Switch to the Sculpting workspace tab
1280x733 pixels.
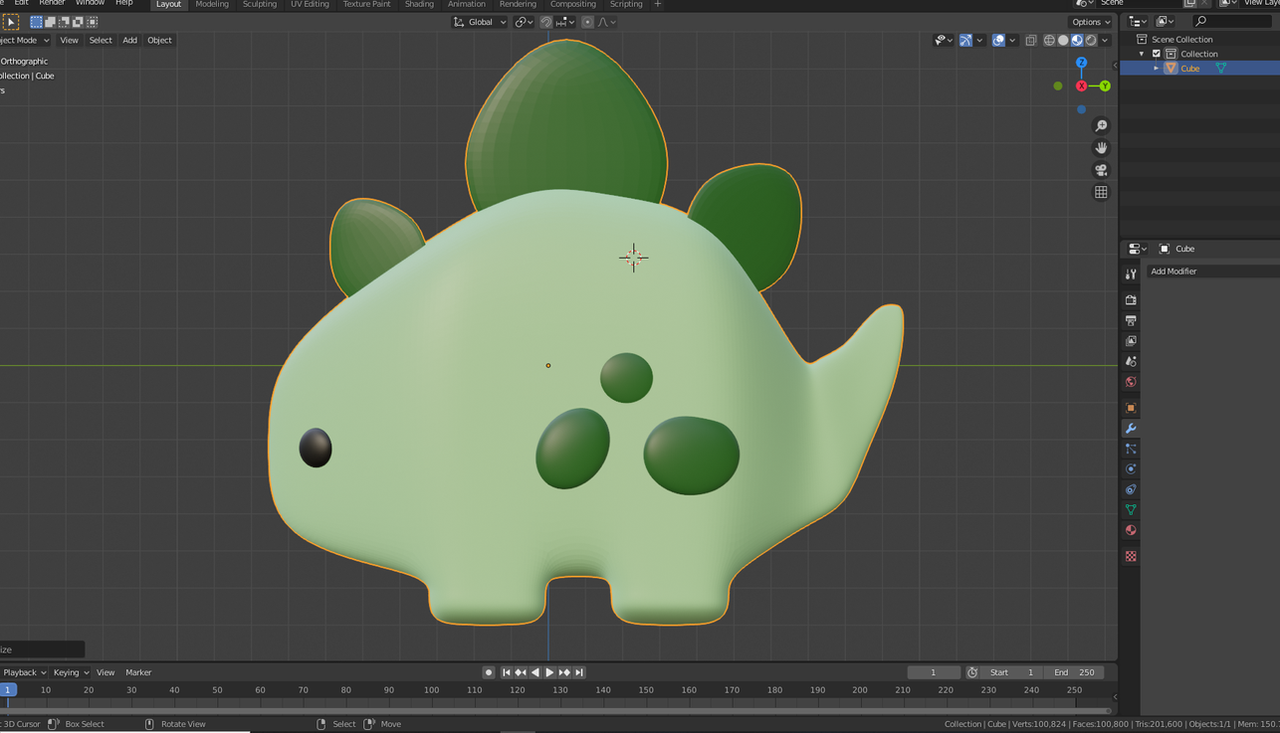pyautogui.click(x=260, y=4)
